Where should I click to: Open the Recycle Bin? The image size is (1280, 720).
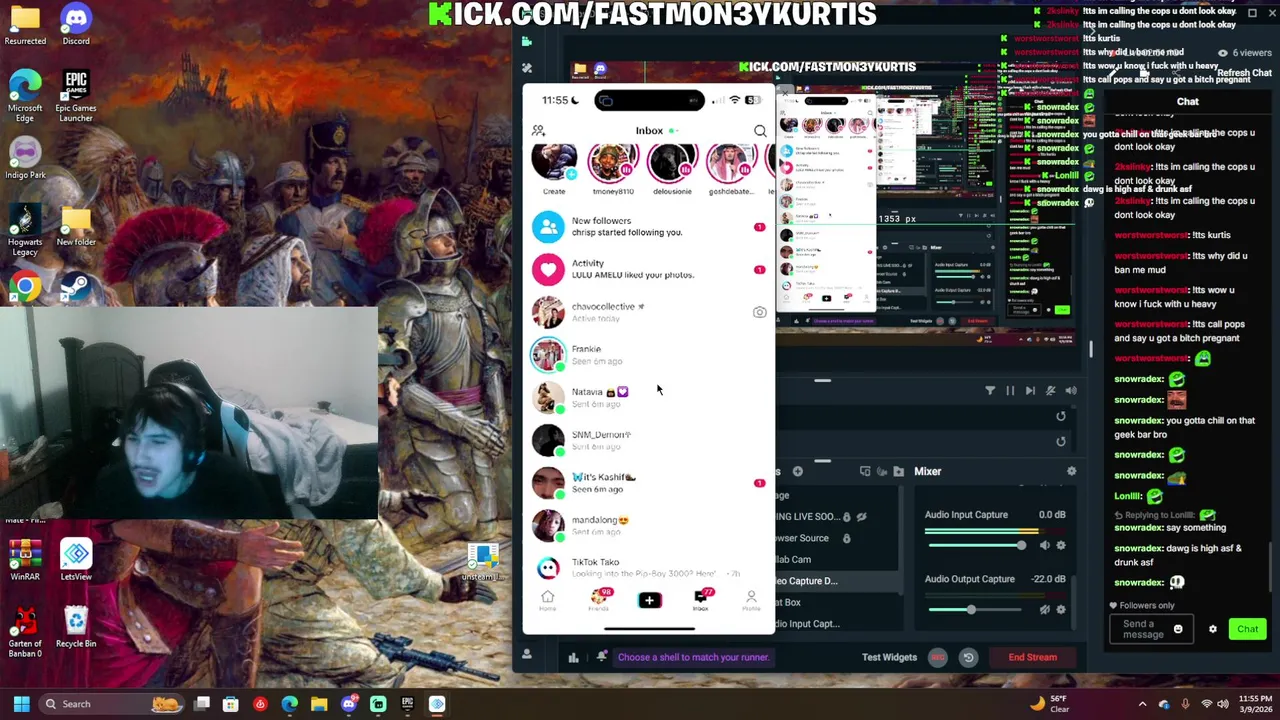click(76, 628)
